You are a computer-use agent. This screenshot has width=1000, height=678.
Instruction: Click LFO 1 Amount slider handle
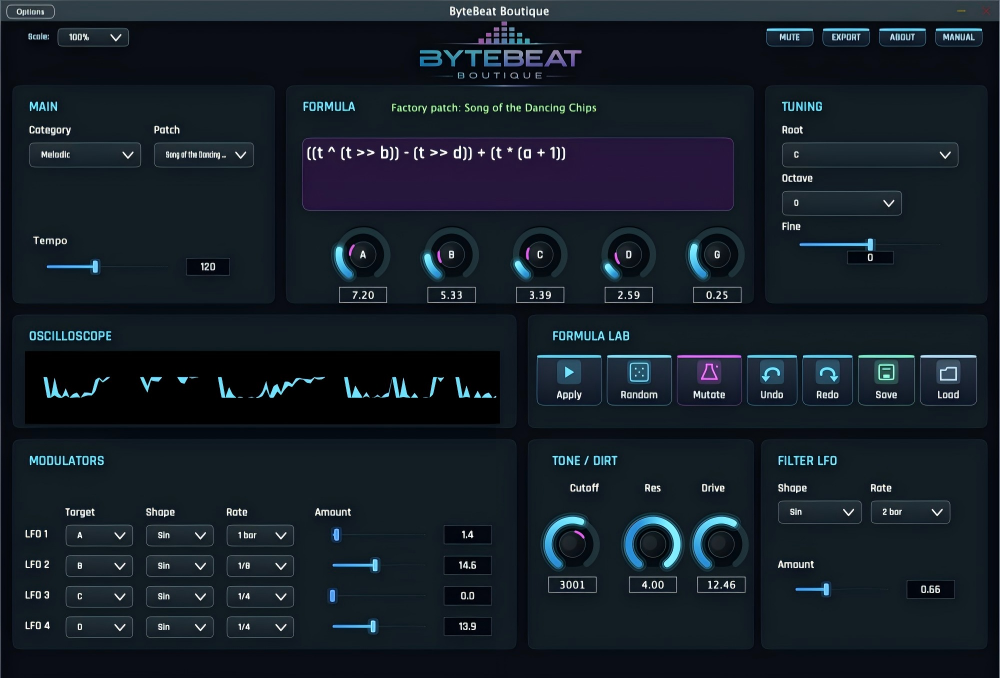[337, 534]
